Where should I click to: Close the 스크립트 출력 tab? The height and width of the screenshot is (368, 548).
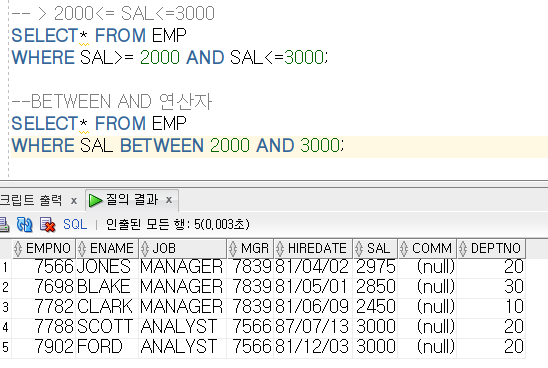(x=74, y=201)
